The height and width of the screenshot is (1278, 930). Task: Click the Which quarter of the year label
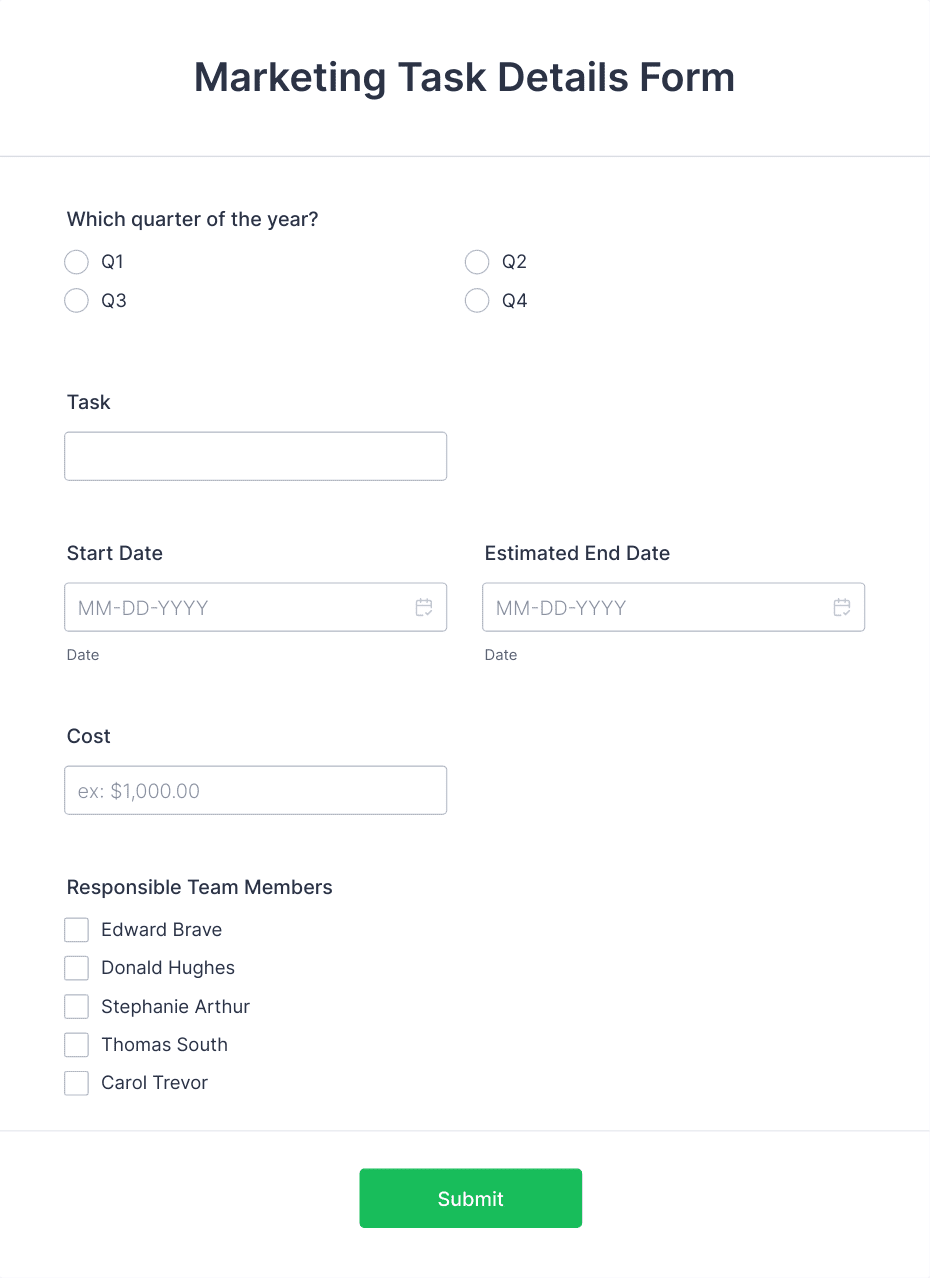193,219
